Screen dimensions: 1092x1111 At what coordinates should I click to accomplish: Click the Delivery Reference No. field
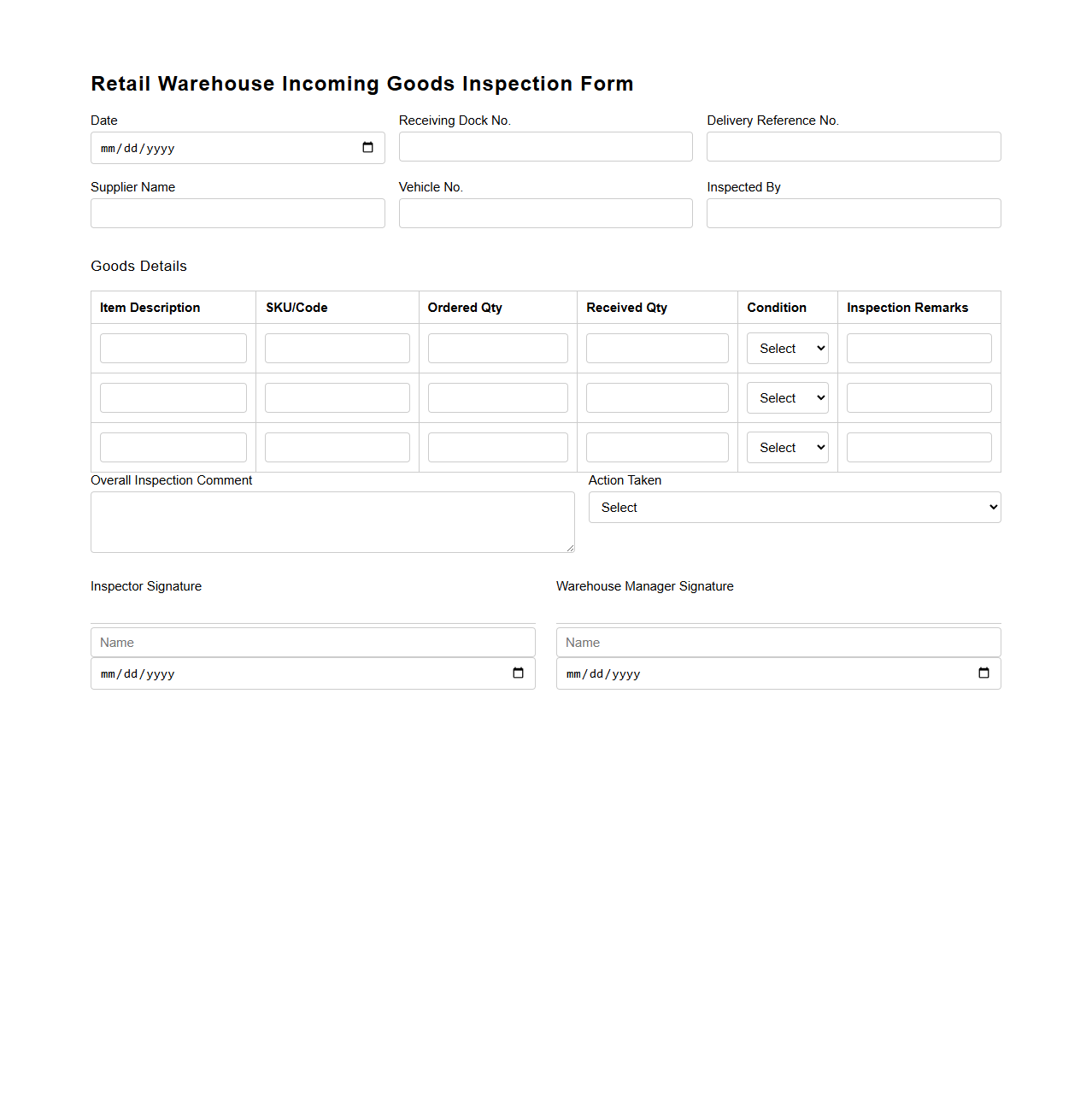[853, 146]
